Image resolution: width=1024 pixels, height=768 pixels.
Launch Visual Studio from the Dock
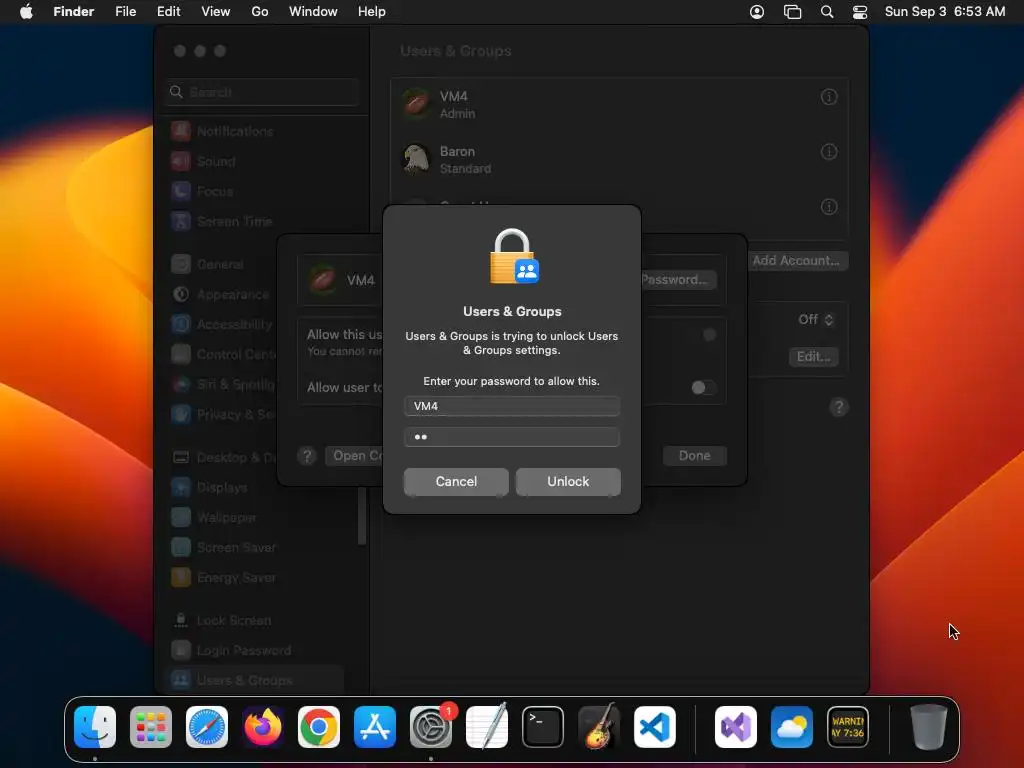[736, 727]
